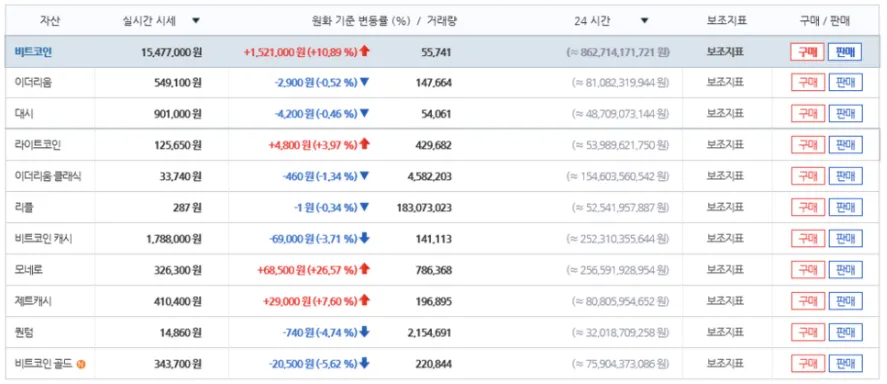Click 판매 for 제트캐시
Image resolution: width=887 pixels, height=384 pixels.
point(845,301)
